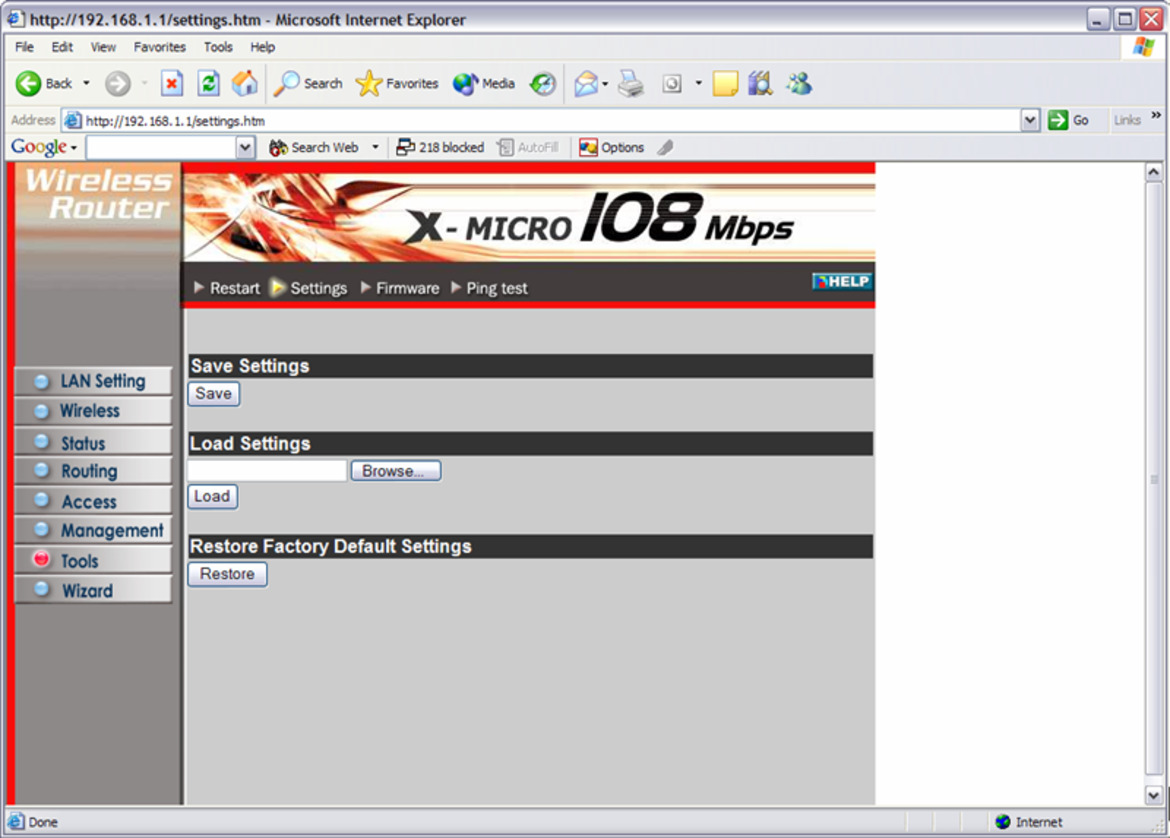Refresh the page with the green arrows icon

click(208, 84)
